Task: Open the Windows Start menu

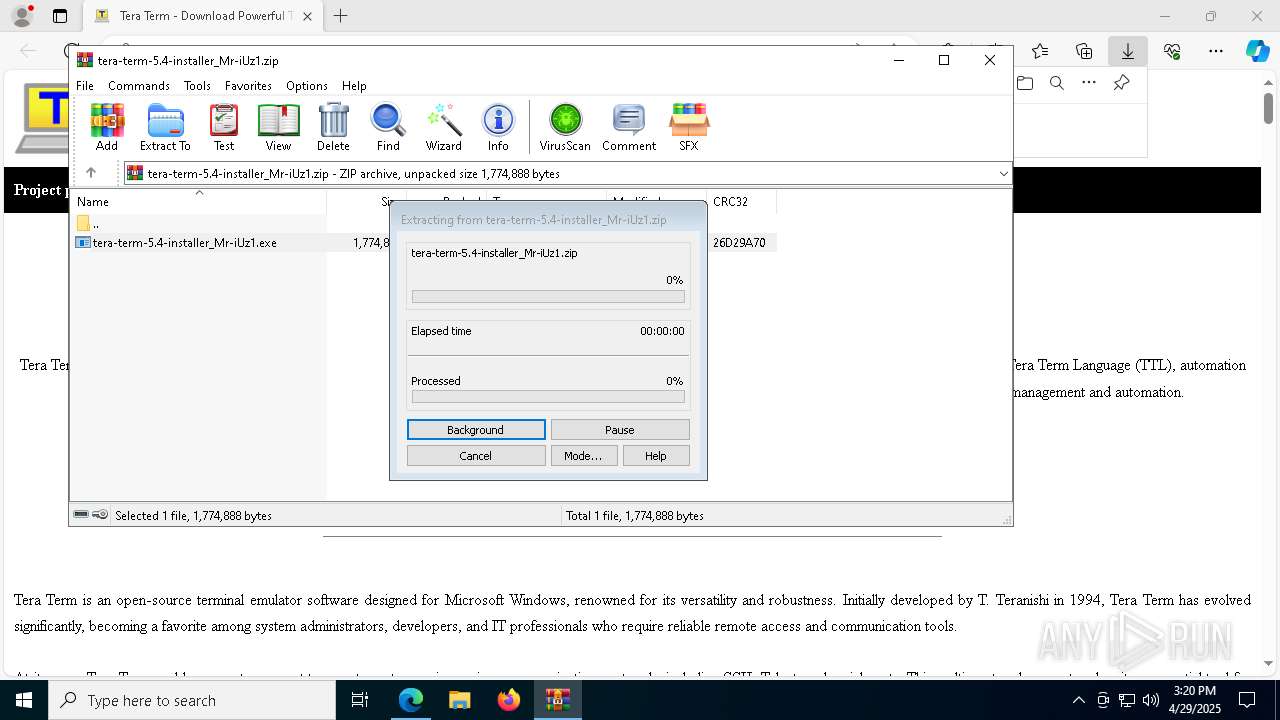Action: 23,700
